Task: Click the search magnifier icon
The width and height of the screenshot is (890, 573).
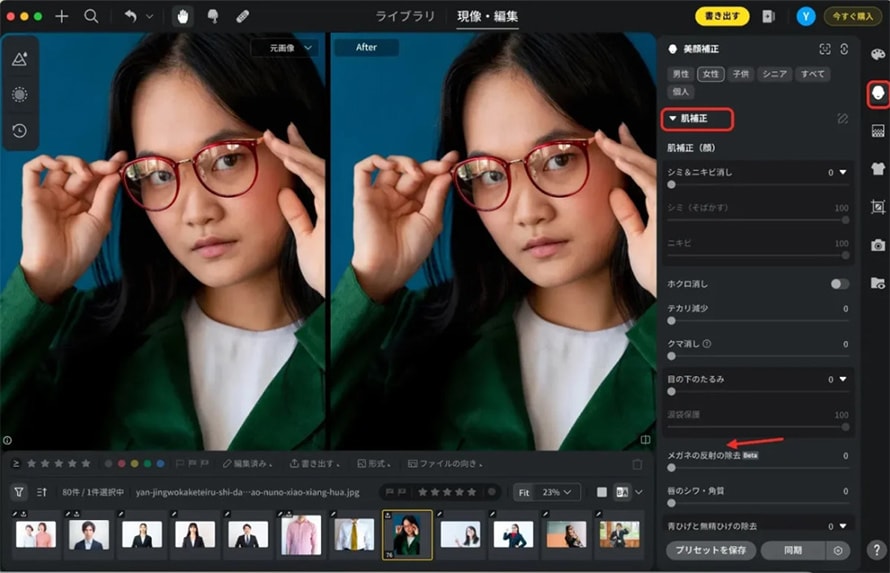Action: 91,16
